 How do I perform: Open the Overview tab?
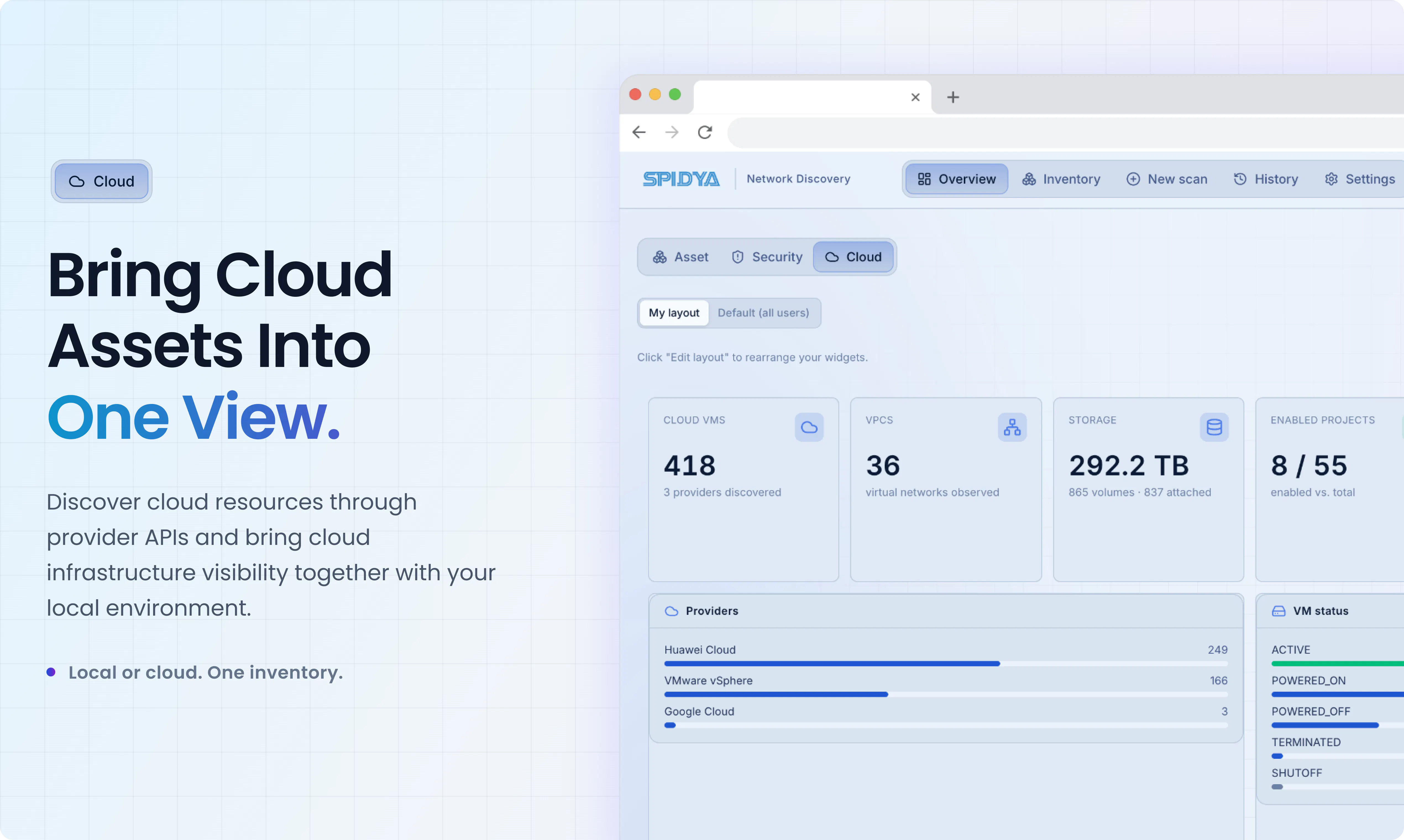(x=957, y=179)
